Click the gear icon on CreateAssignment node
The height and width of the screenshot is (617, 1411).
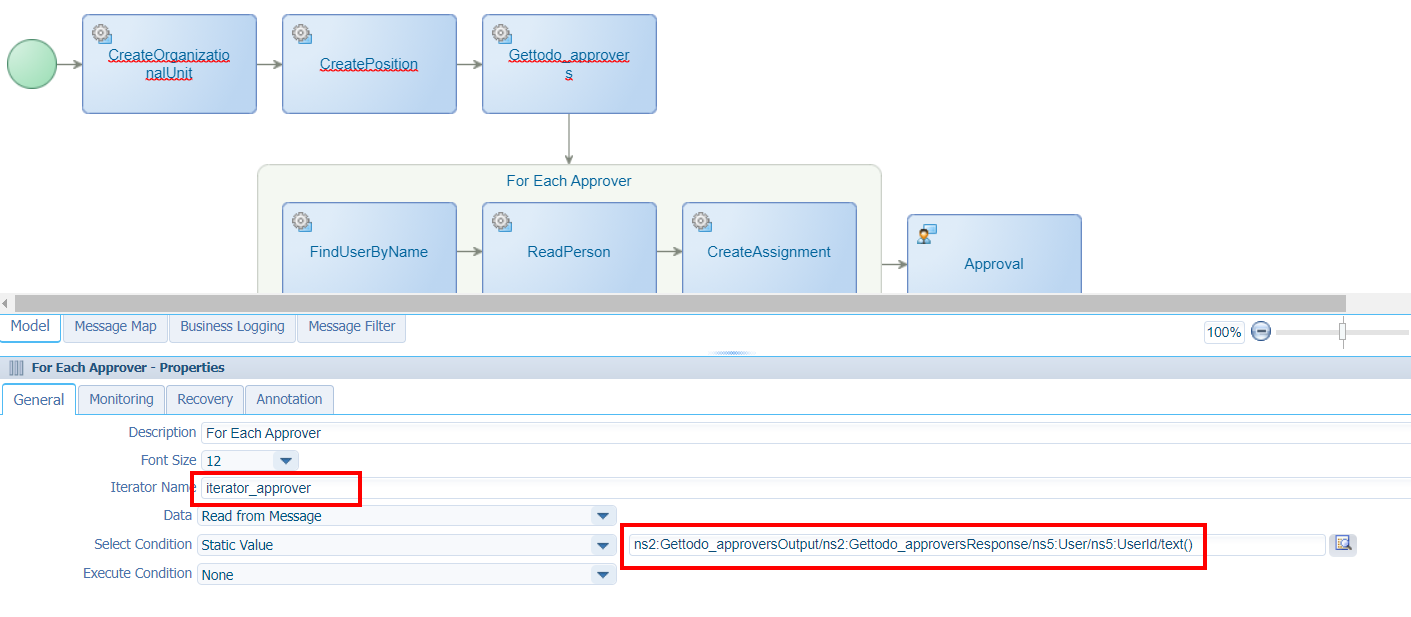coord(701,222)
